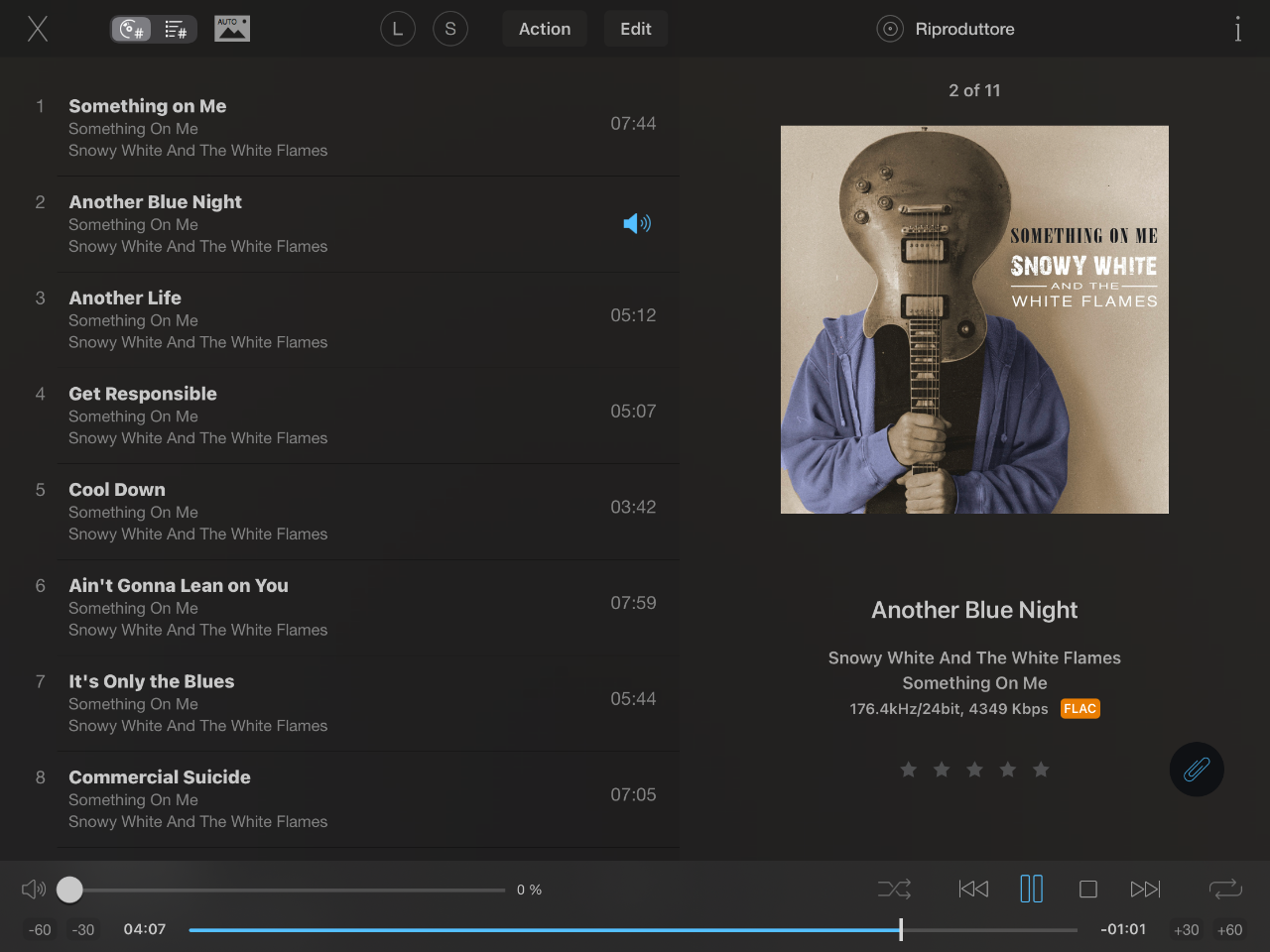
Task: Open the info icon at top right
Action: click(1237, 29)
